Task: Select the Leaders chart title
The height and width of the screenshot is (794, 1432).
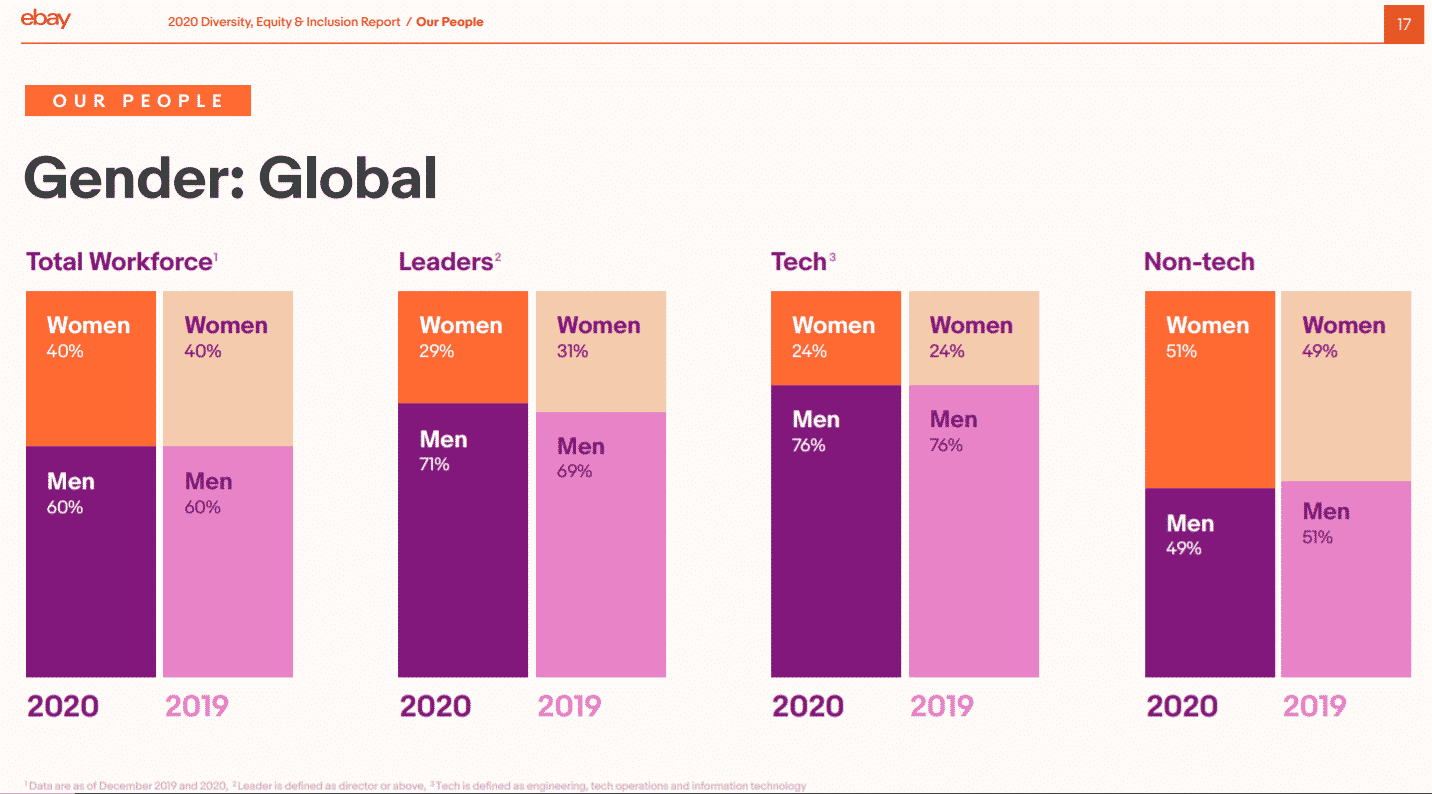Action: (x=446, y=262)
